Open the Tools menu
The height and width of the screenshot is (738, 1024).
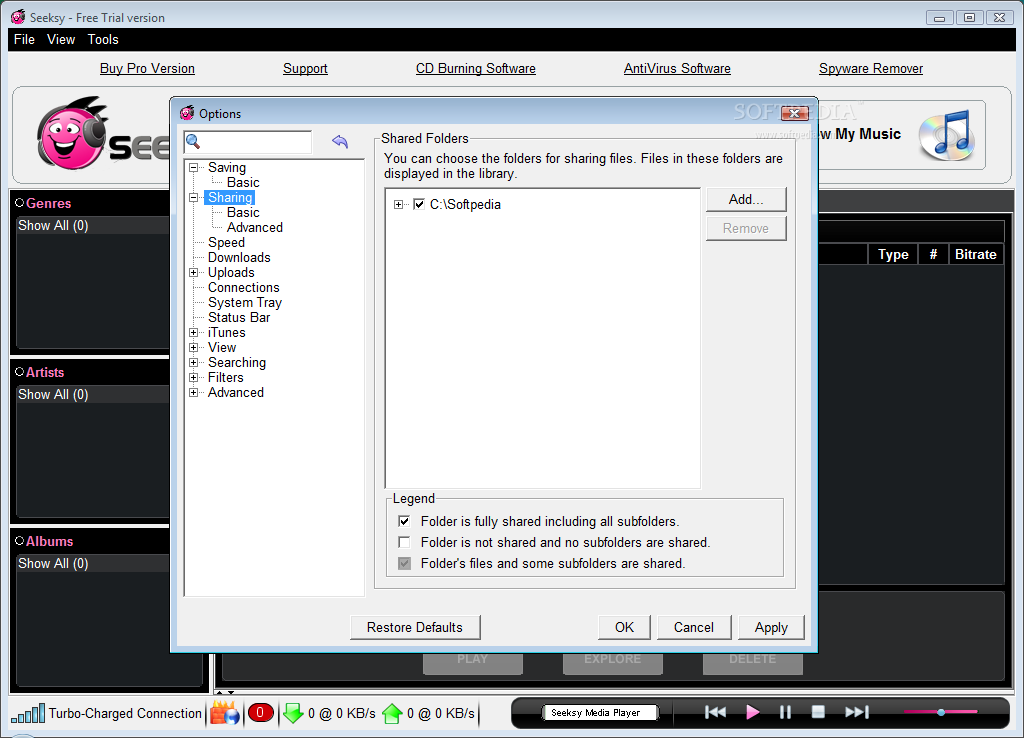[x=103, y=39]
